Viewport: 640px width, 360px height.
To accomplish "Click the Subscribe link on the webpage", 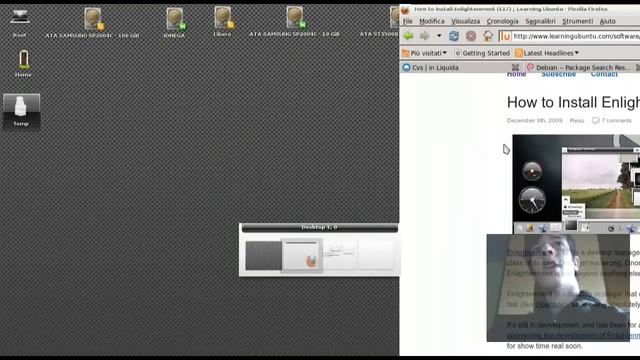I will 558,74.
